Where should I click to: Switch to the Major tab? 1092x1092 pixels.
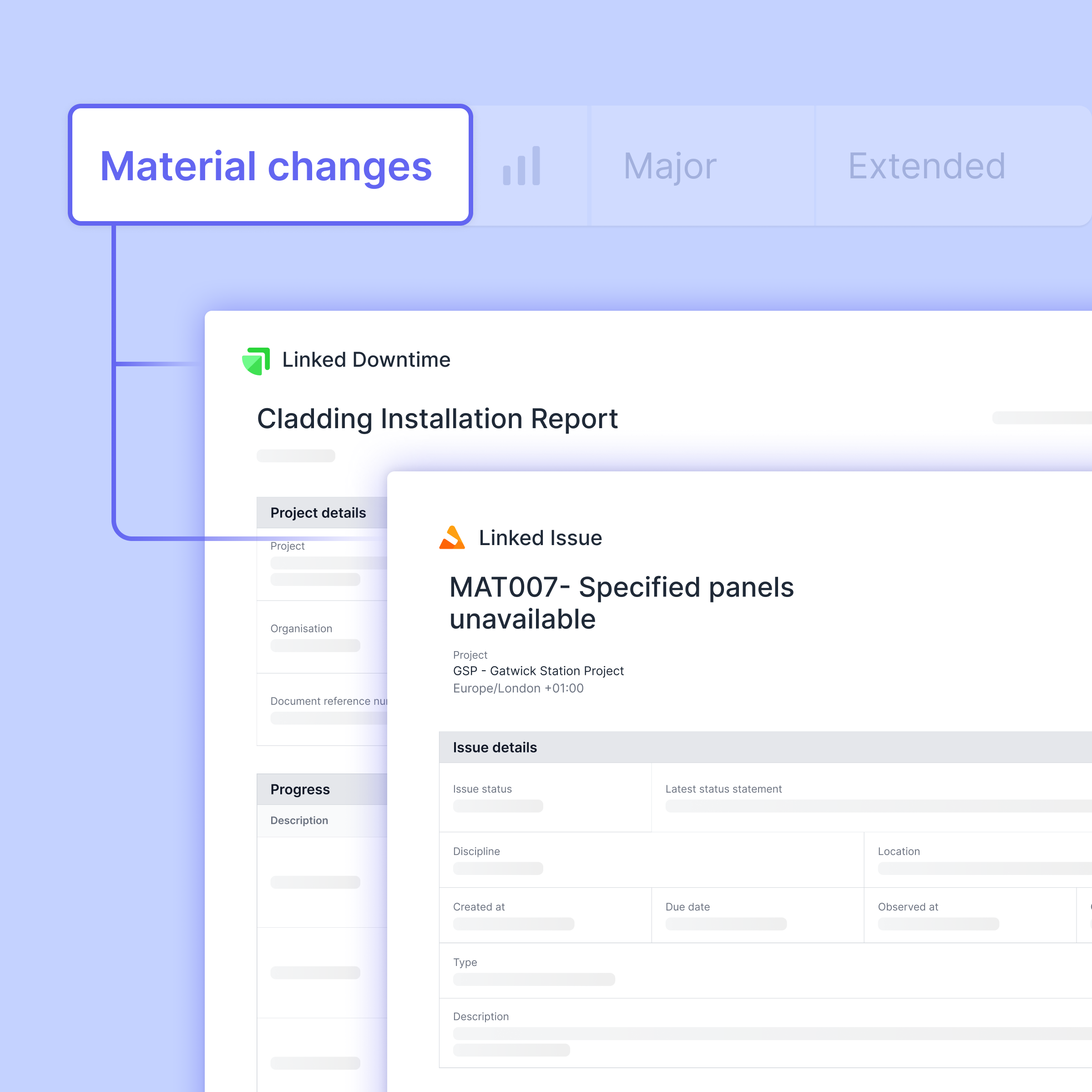(669, 166)
